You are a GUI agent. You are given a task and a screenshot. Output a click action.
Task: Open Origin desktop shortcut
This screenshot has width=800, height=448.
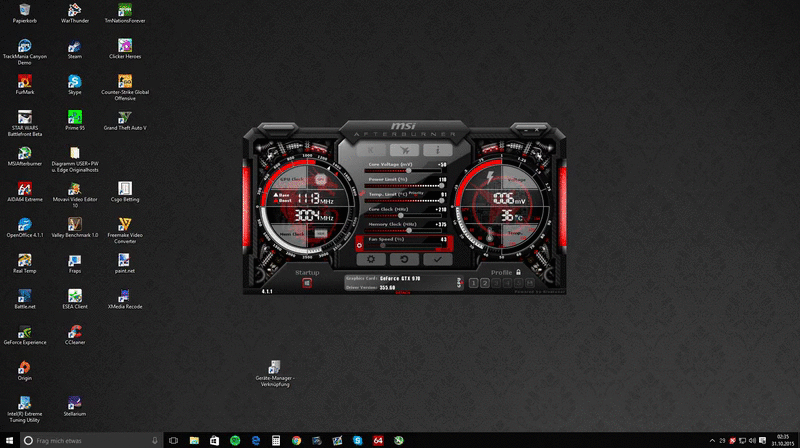point(24,370)
